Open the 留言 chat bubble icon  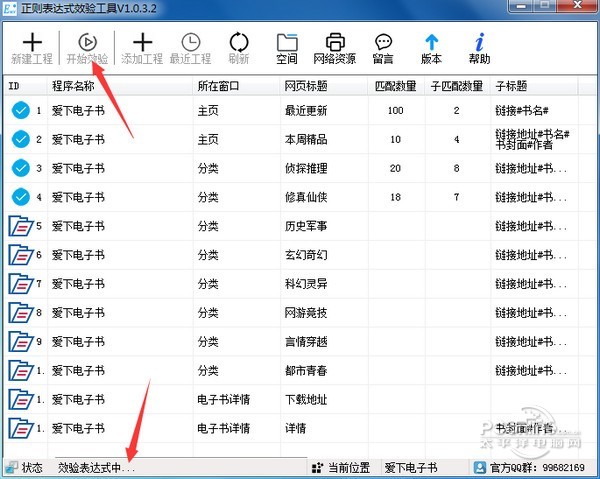pos(383,42)
